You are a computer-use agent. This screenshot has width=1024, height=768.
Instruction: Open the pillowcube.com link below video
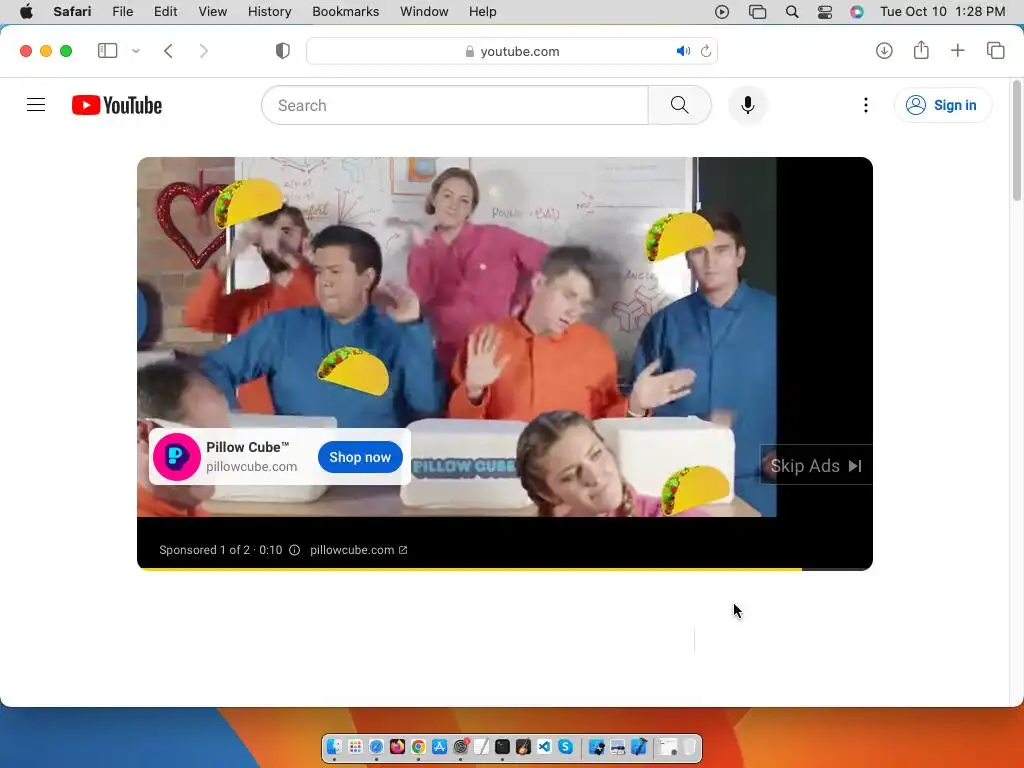pyautogui.click(x=359, y=550)
